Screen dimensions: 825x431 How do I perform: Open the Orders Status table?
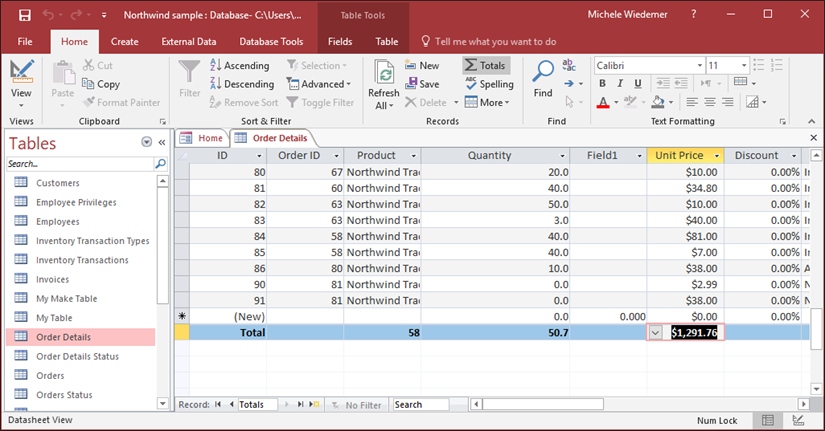click(x=64, y=395)
